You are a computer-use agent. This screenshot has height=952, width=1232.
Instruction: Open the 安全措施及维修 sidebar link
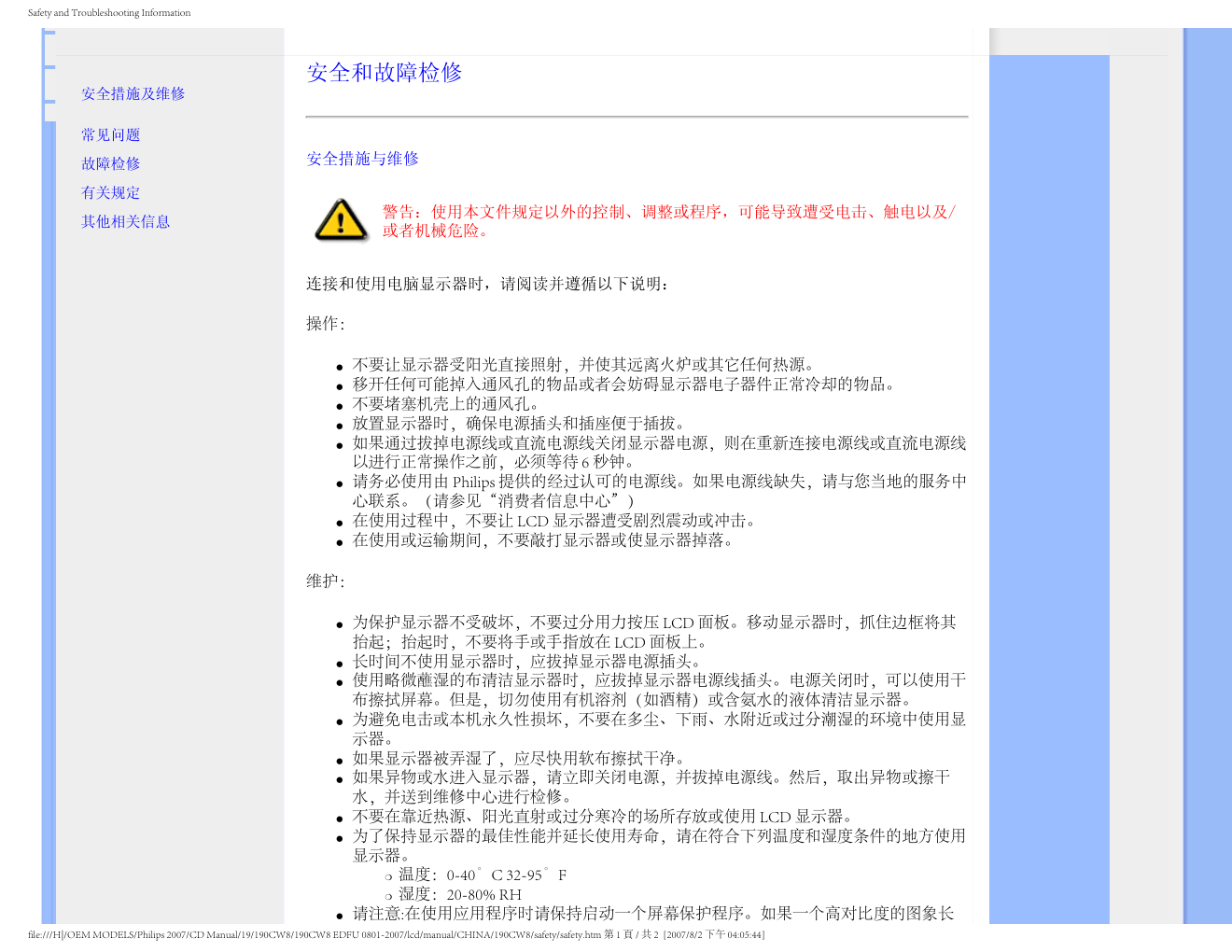click(133, 93)
